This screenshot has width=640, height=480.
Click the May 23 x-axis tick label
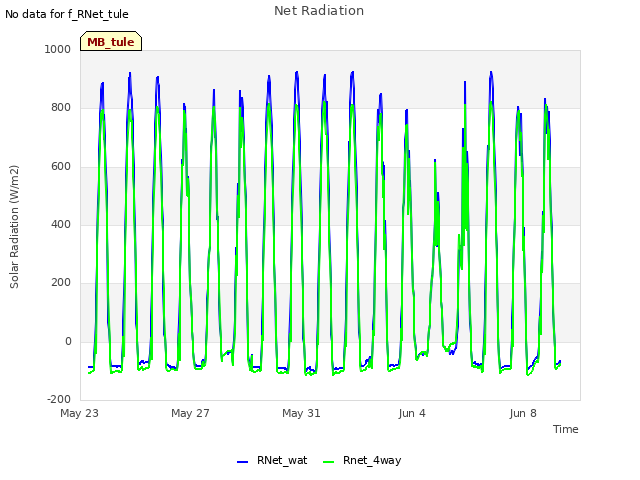(x=80, y=413)
